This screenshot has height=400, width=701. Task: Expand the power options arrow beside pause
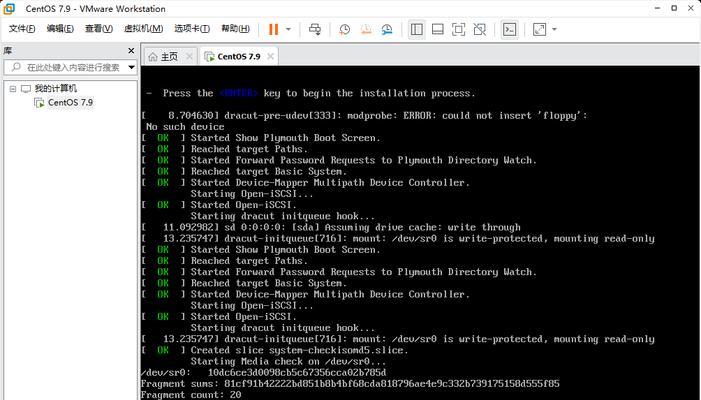coord(288,29)
